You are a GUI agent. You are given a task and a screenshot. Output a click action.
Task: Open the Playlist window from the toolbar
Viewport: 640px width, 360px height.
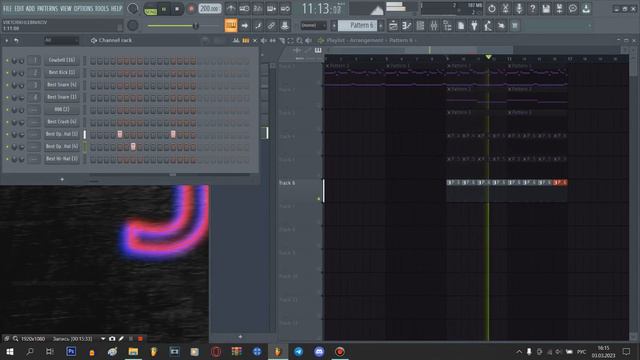(x=393, y=26)
